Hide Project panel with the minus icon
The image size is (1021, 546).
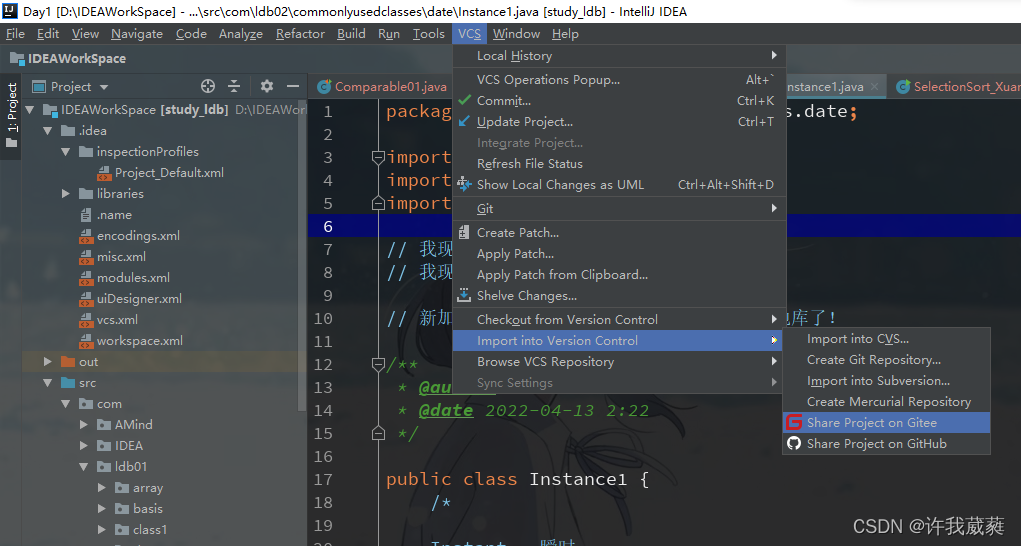293,86
